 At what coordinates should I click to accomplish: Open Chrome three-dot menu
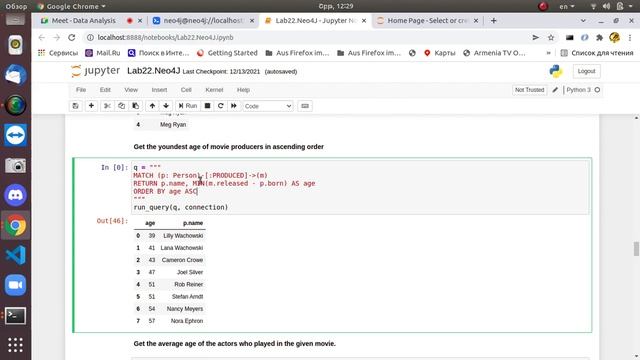click(630, 38)
